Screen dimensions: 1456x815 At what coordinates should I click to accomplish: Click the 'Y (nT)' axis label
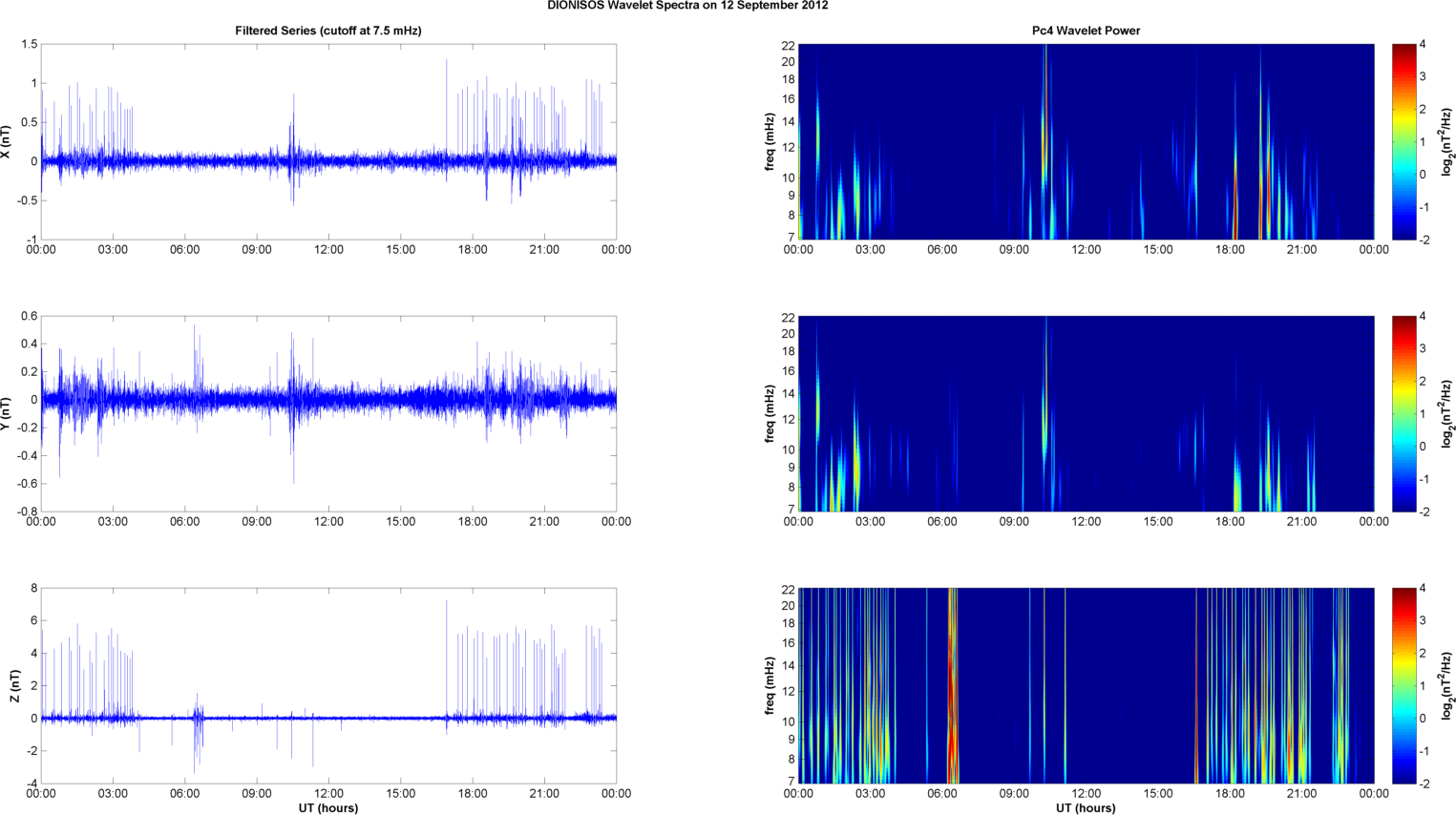pos(6,413)
